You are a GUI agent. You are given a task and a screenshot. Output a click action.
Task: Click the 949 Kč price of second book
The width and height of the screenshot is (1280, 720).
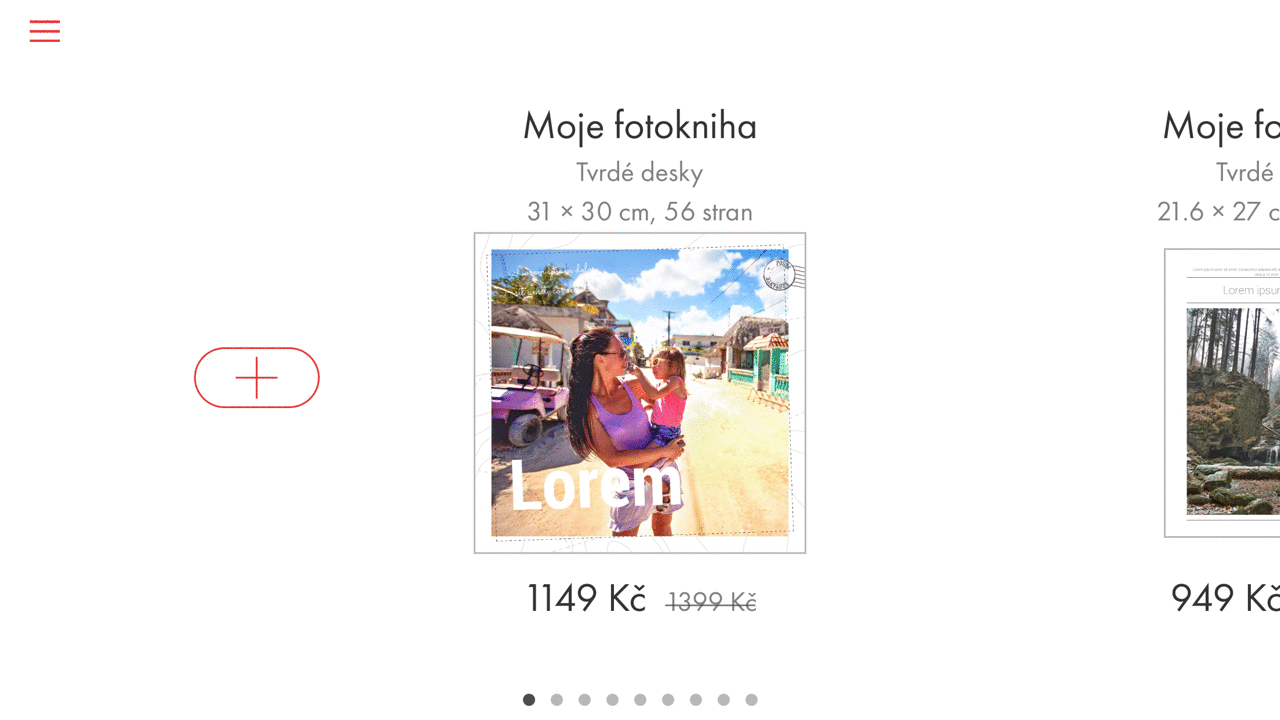(1225, 598)
